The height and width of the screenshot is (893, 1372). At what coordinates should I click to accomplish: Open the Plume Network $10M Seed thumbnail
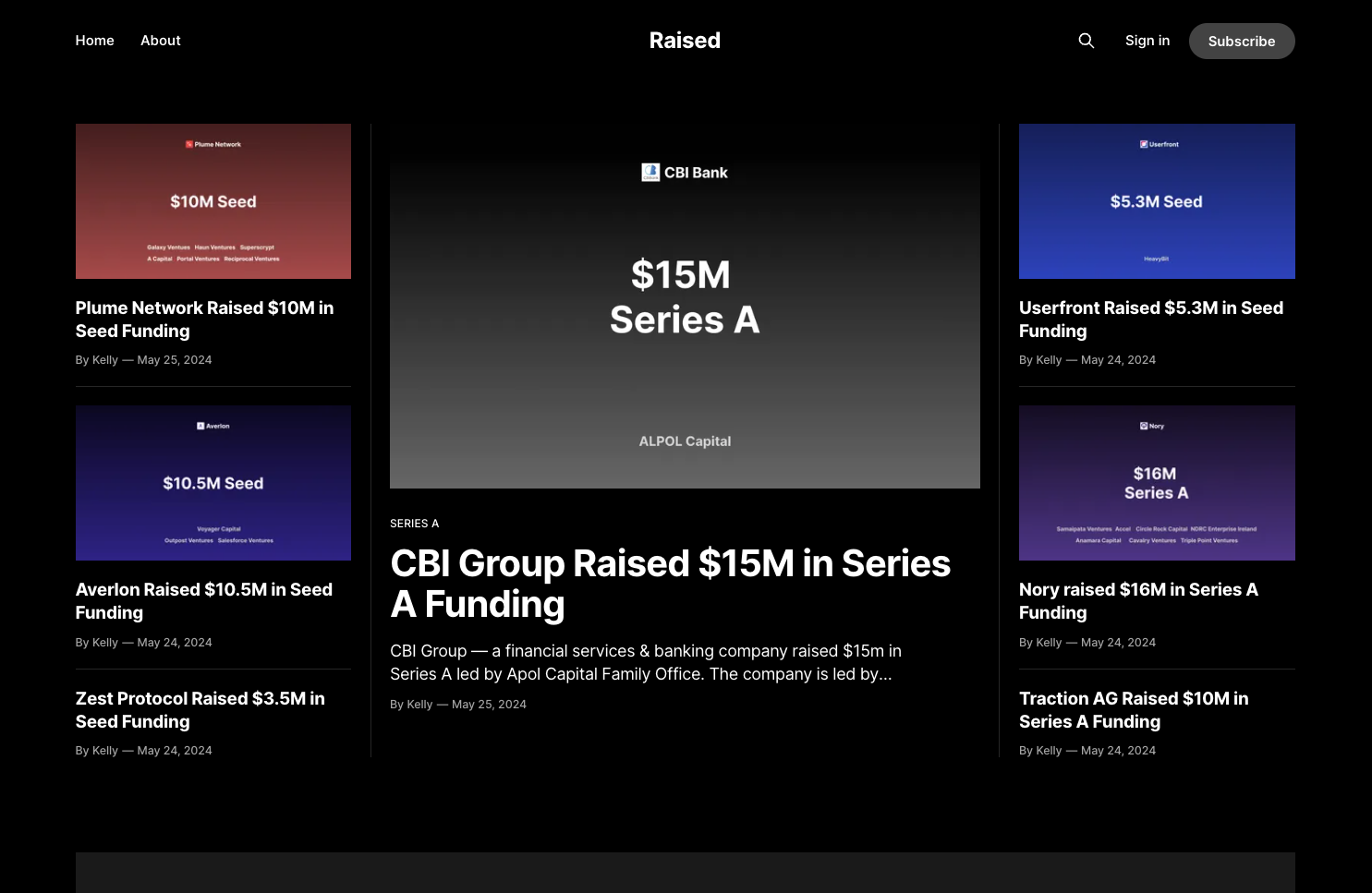(213, 201)
